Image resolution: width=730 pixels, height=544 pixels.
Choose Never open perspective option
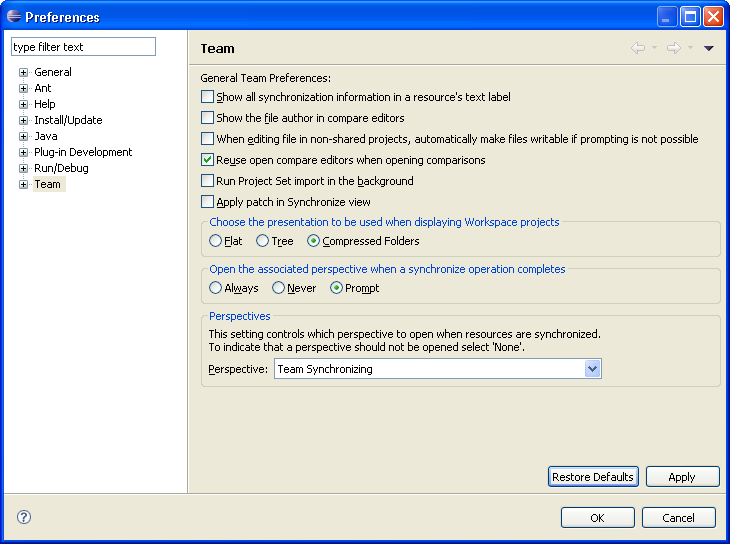[278, 288]
